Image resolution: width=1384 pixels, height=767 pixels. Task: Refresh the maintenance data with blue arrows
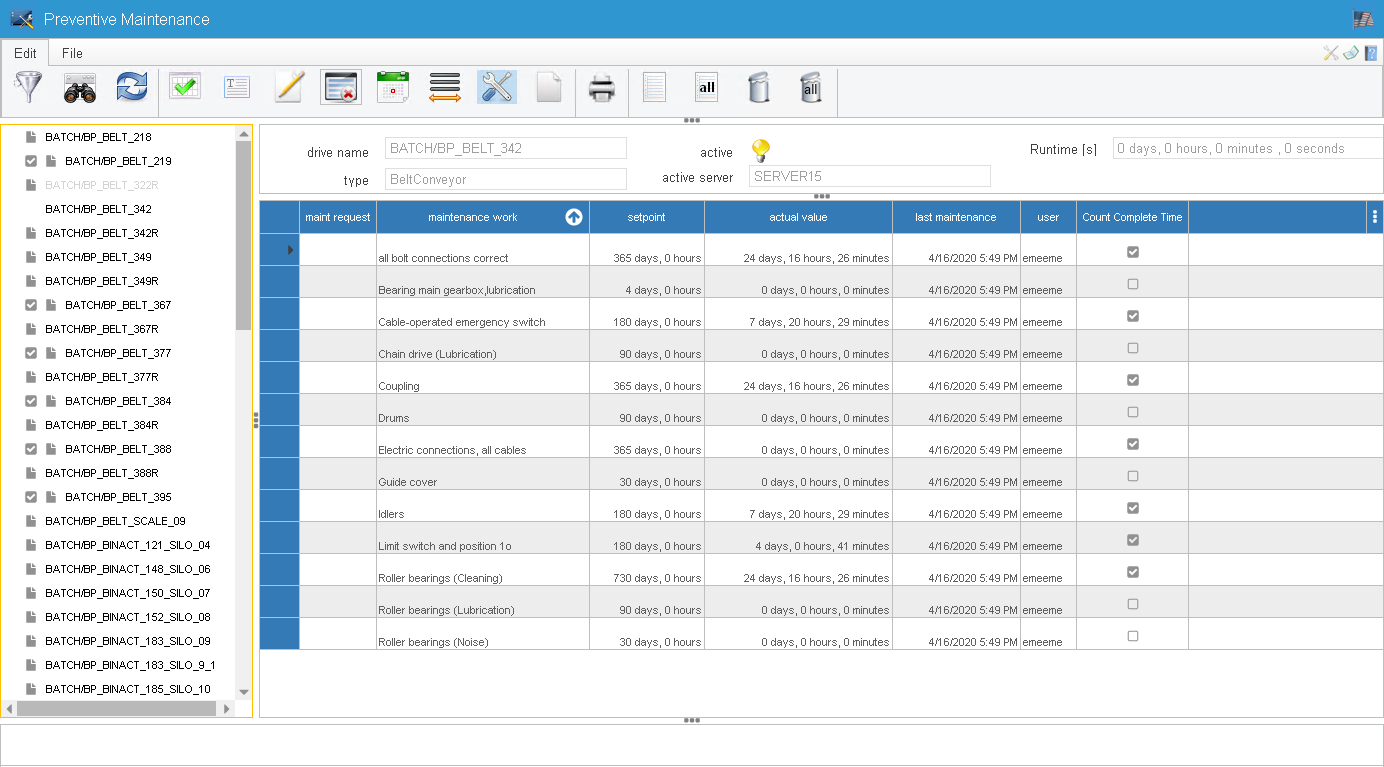[132, 87]
